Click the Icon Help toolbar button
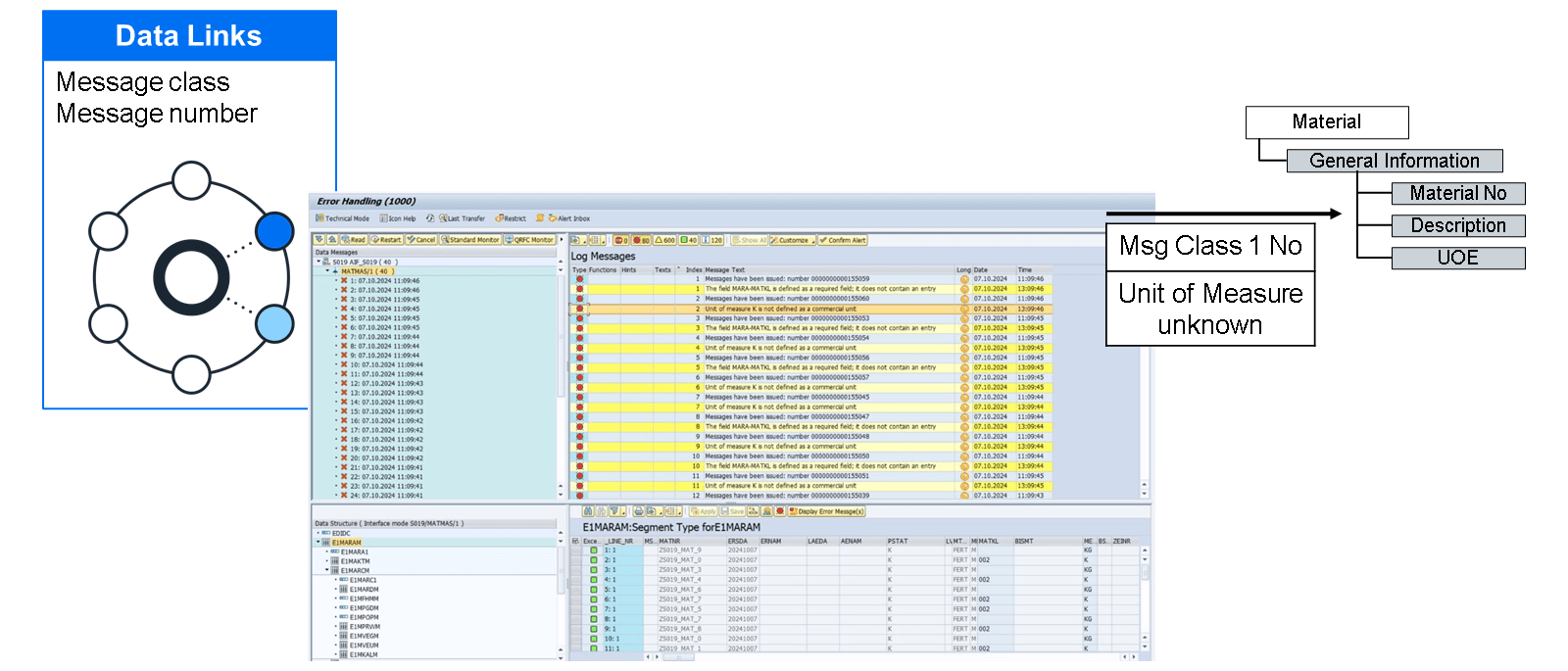The height and width of the screenshot is (671, 1568). point(398,218)
